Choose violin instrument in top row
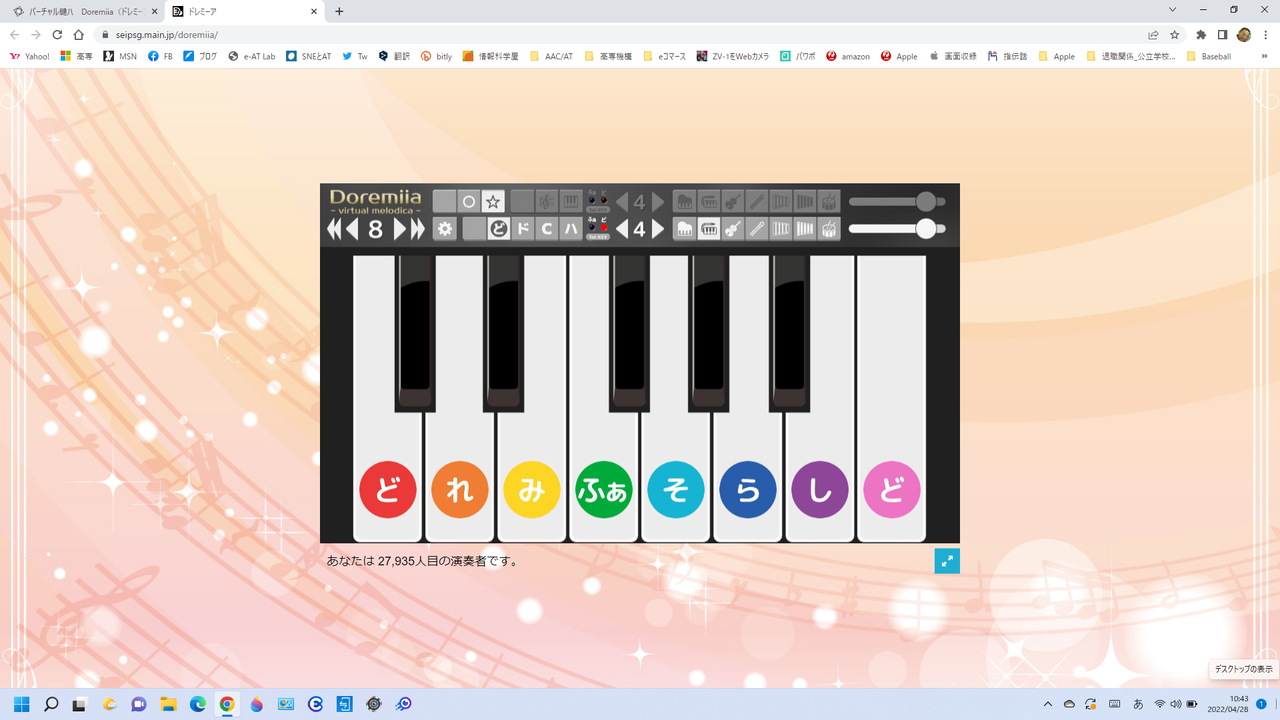 (x=733, y=202)
